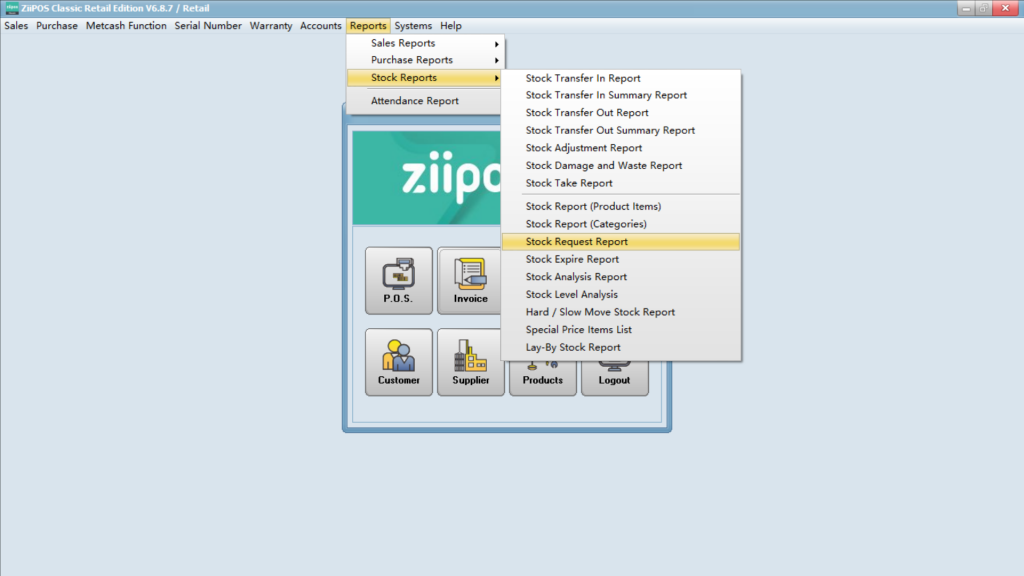This screenshot has width=1024, height=576.
Task: Open the Supplier icon button
Action: coord(470,362)
